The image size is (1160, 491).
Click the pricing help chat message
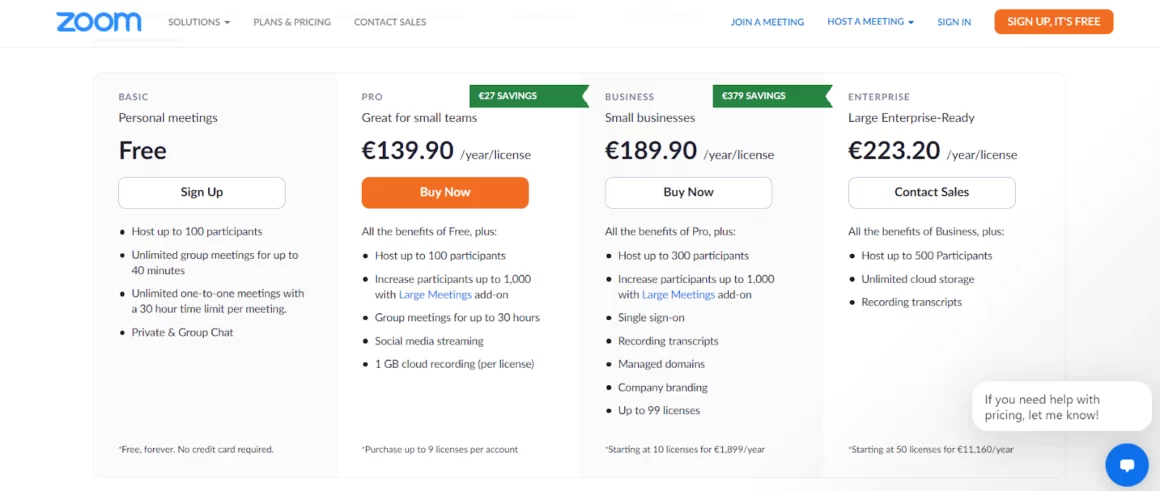tap(1061, 407)
